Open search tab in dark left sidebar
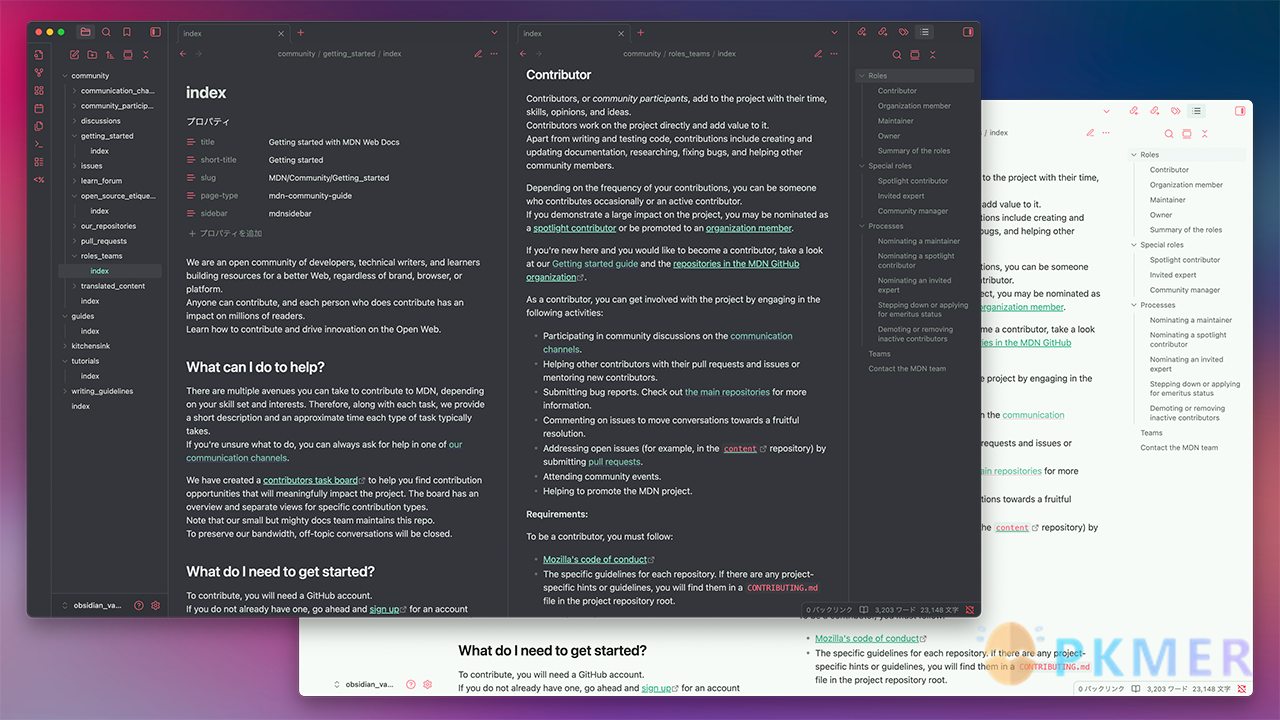The width and height of the screenshot is (1280, 720). (x=106, y=32)
